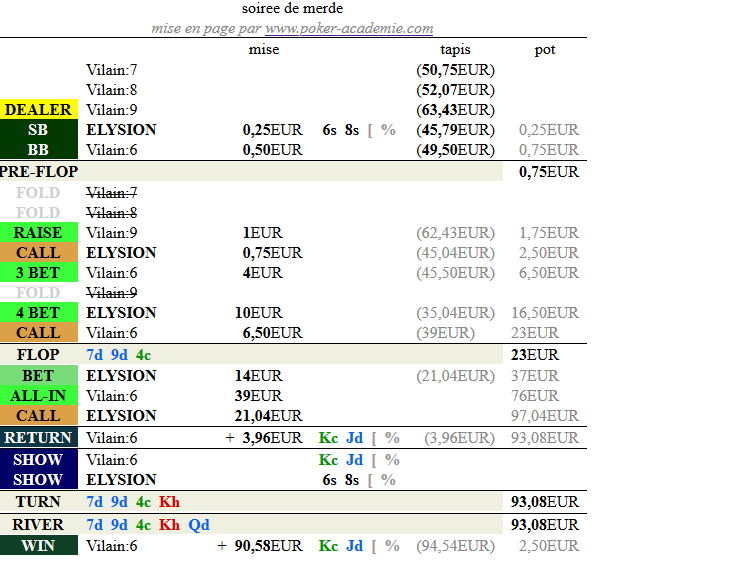The width and height of the screenshot is (756, 570).
Task: Select the RIVER section label
Action: [39, 524]
